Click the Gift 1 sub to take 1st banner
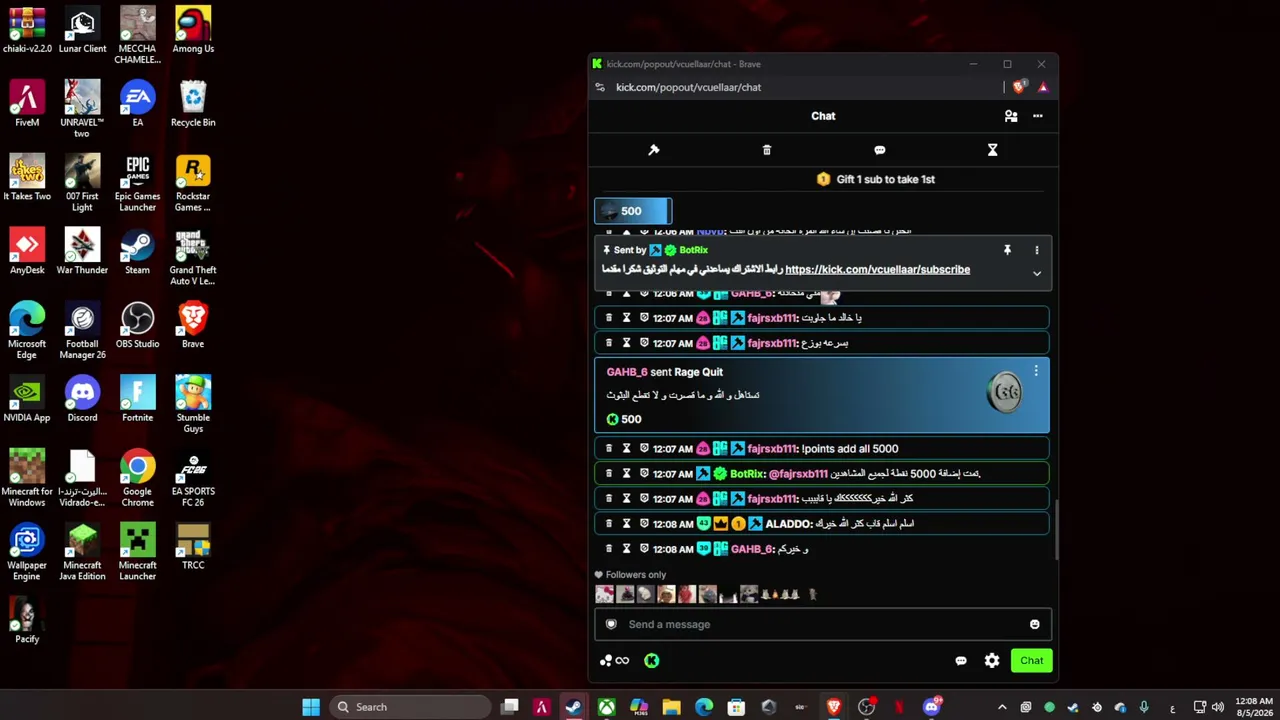Image resolution: width=1280 pixels, height=720 pixels. pos(876,179)
